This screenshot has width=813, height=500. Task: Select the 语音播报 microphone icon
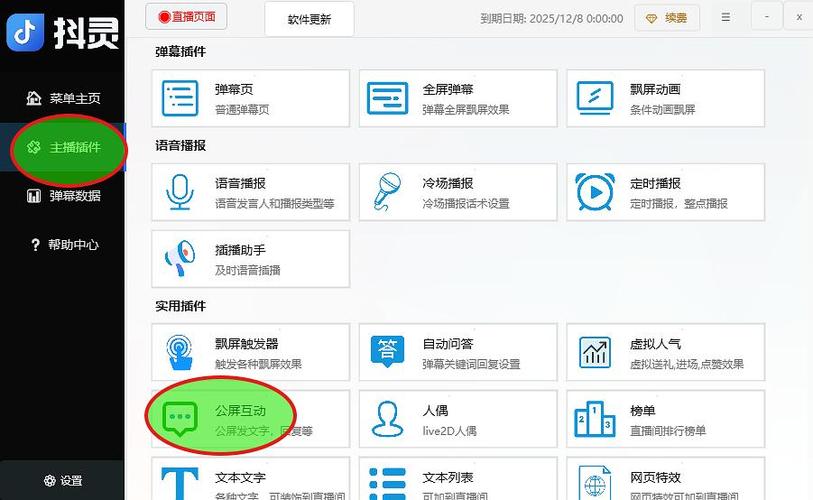(180, 192)
